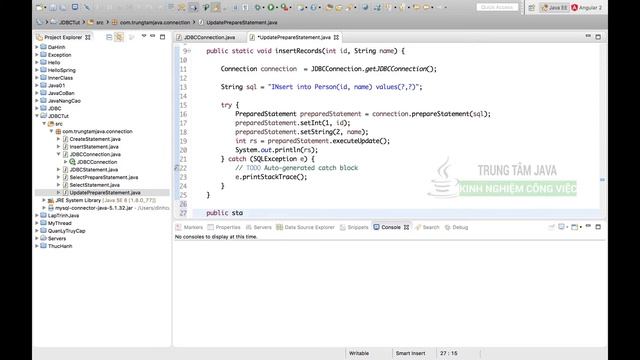This screenshot has width=640, height=360.
Task: Select the JDBCConnection class node
Action: (97, 162)
